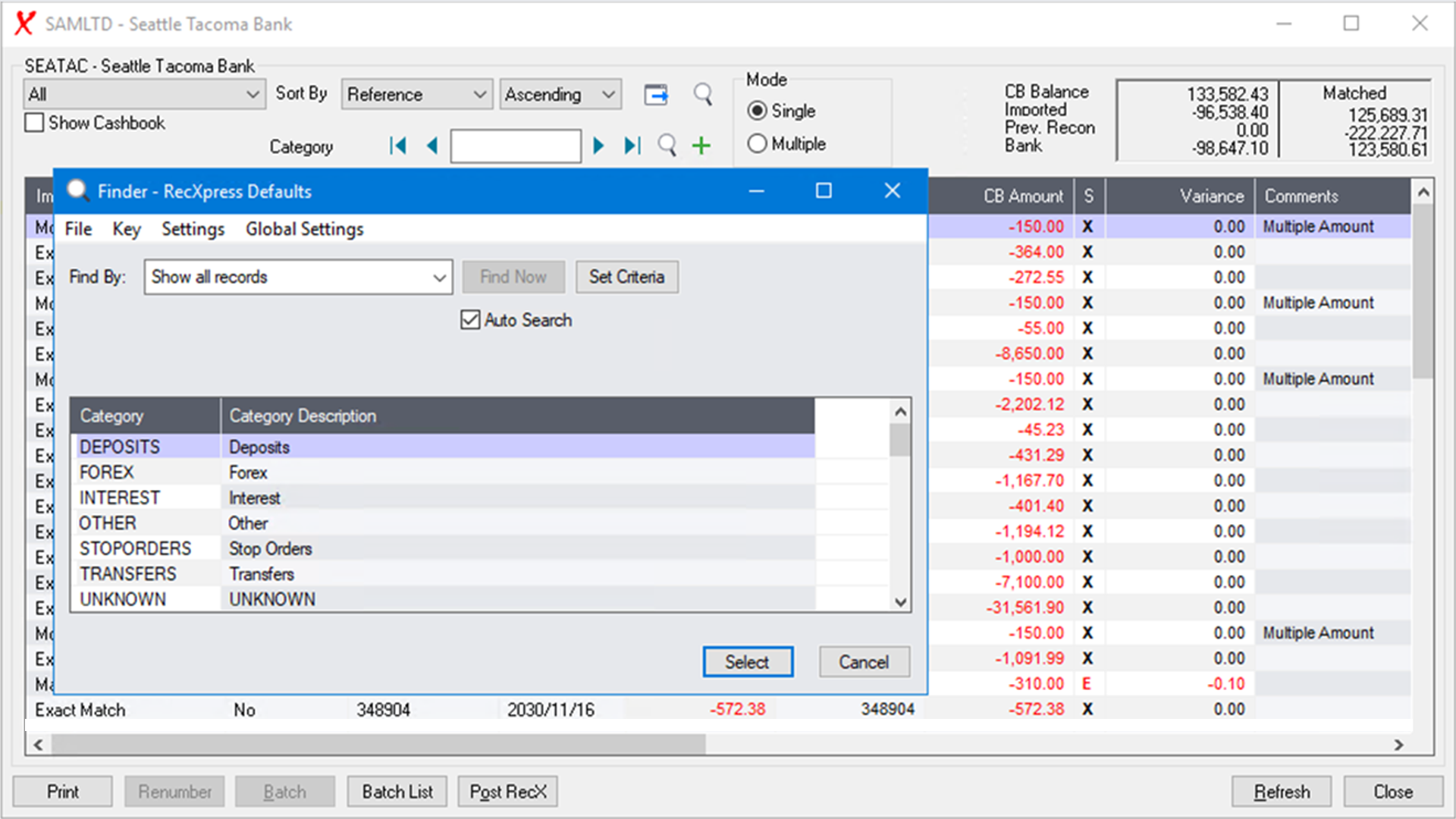Click the previous record arrow beside Category field

click(431, 146)
